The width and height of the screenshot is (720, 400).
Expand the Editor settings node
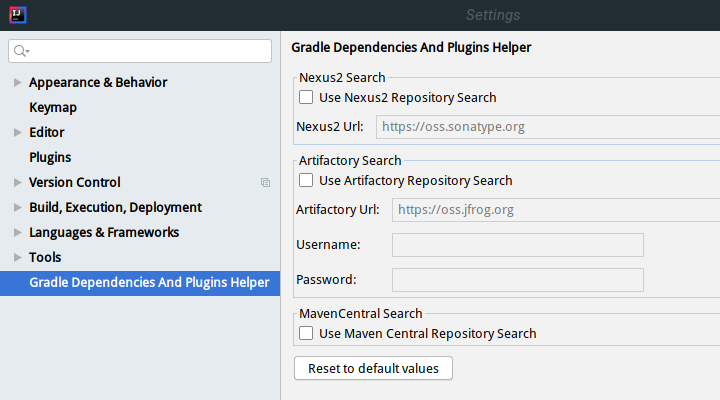17,133
